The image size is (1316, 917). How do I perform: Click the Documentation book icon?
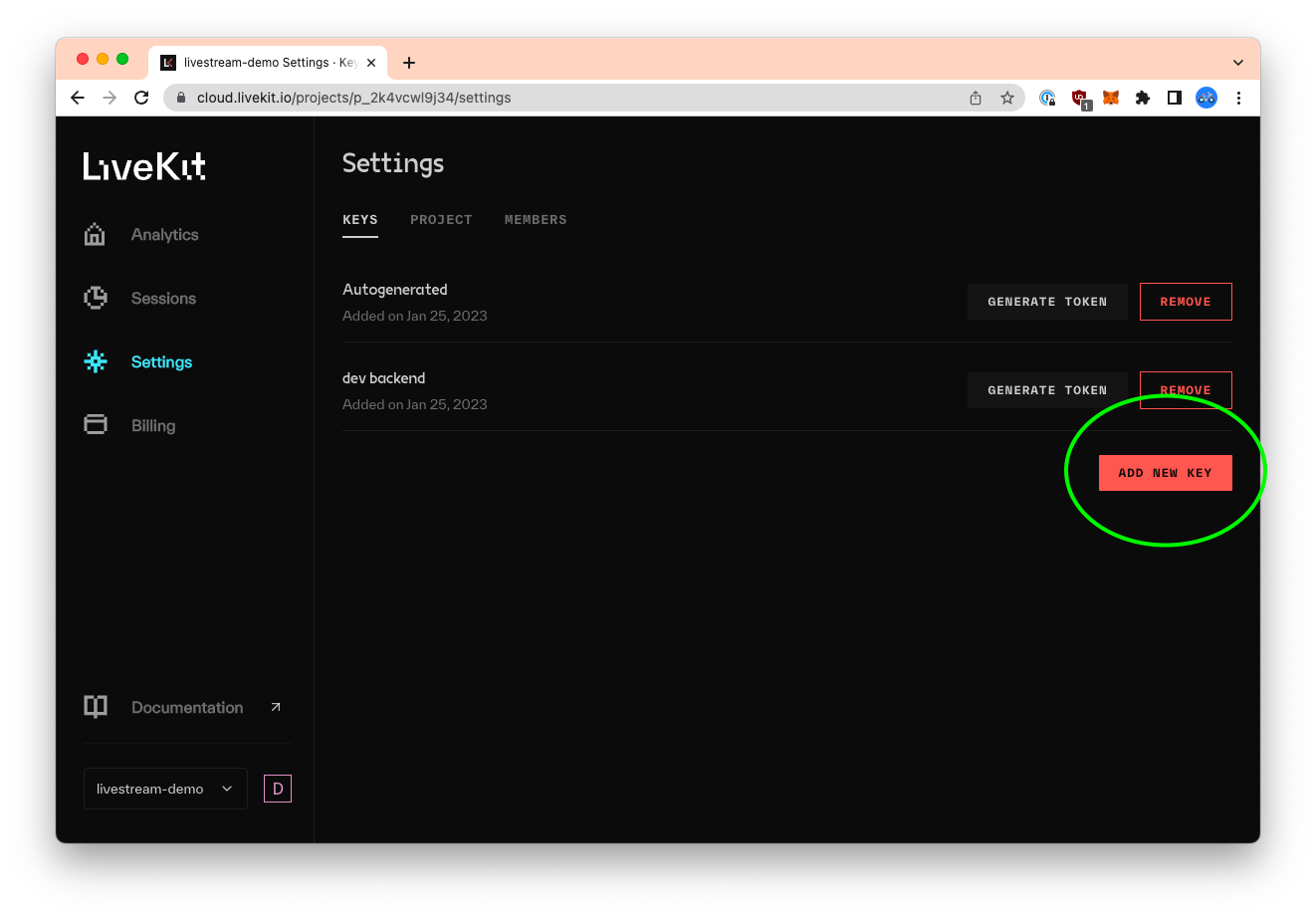tap(96, 707)
